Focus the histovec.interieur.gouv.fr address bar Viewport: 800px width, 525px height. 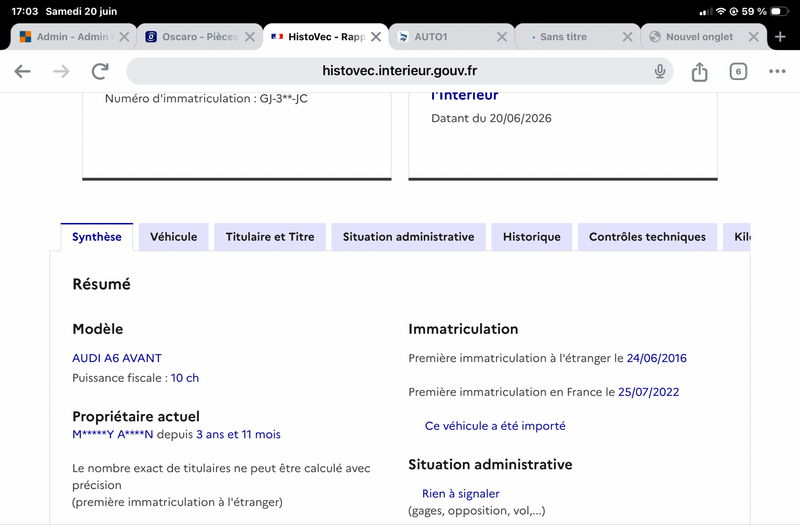click(399, 71)
